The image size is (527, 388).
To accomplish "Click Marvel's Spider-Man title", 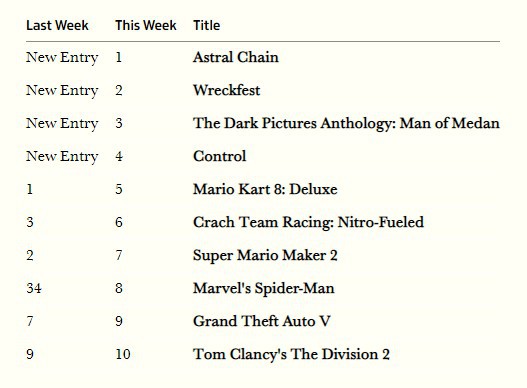I will pyautogui.click(x=264, y=288).
